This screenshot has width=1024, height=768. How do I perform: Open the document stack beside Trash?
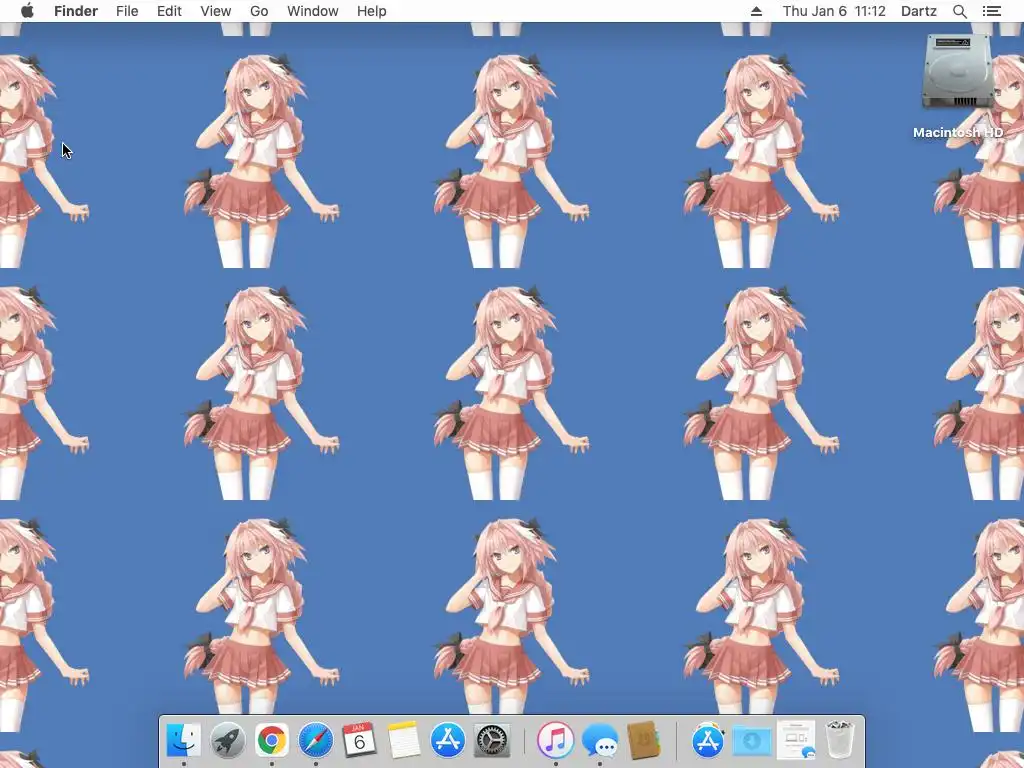pos(795,741)
